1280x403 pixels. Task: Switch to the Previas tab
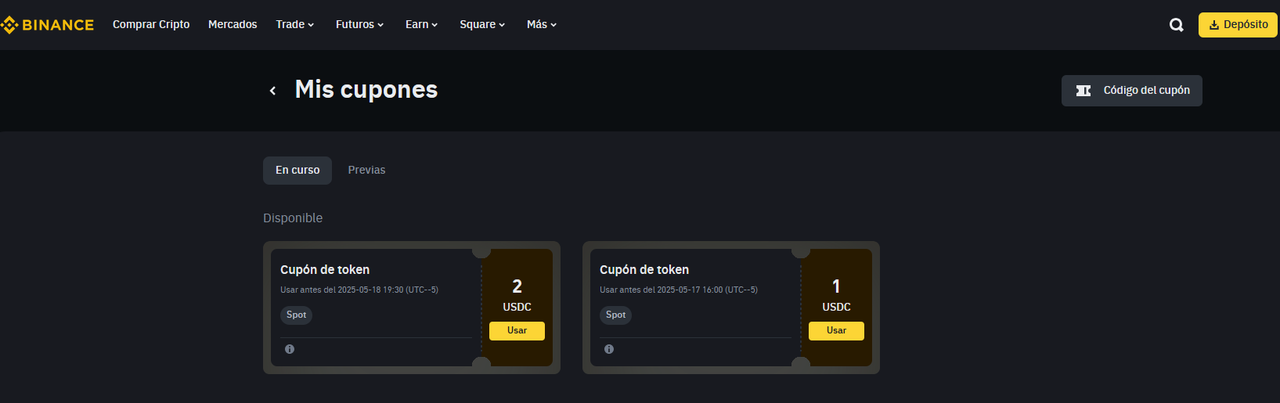pyautogui.click(x=366, y=170)
